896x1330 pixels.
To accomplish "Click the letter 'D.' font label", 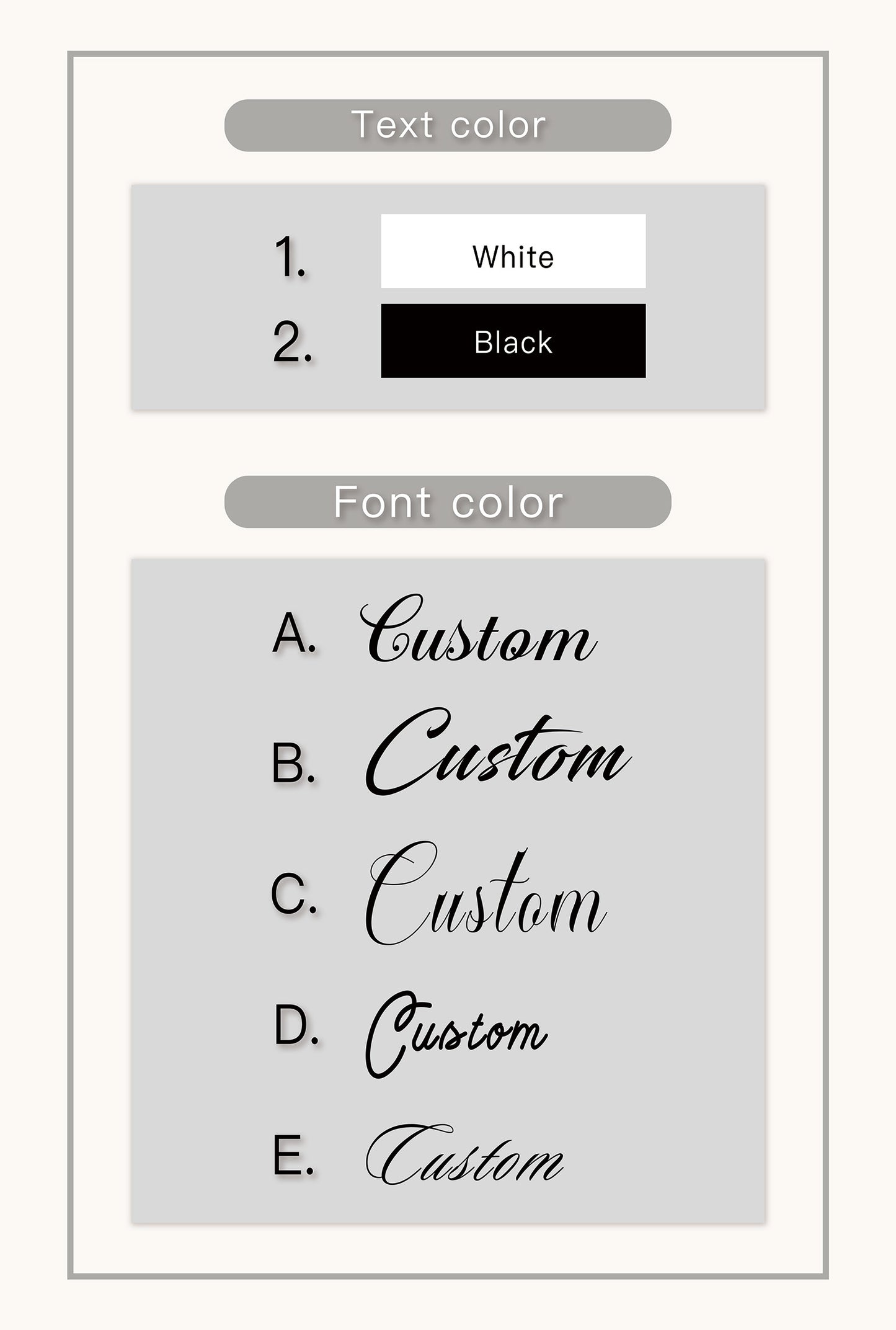I will click(296, 1025).
